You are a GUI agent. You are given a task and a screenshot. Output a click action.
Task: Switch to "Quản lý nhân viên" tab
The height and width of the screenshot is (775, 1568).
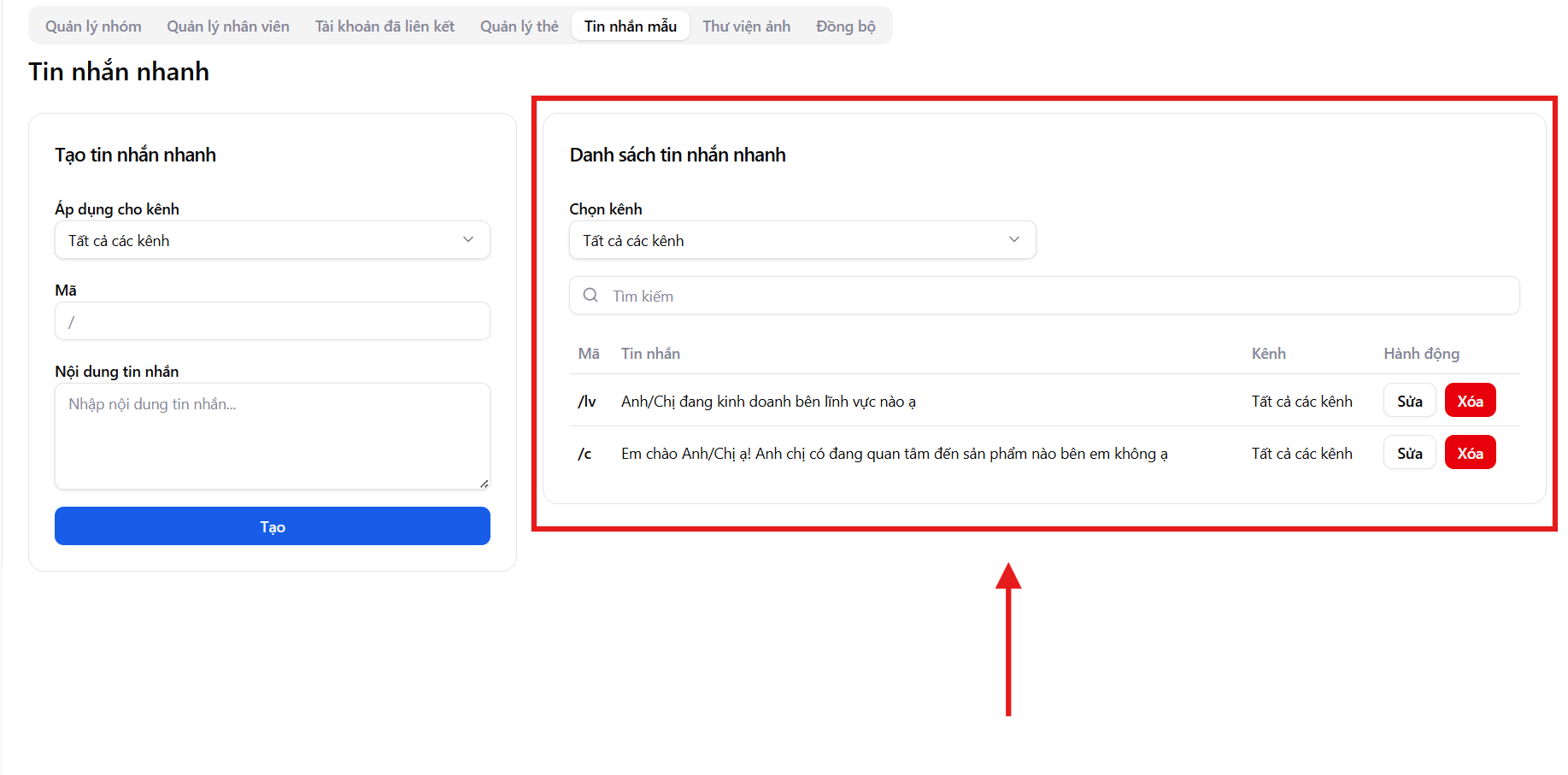(x=227, y=26)
